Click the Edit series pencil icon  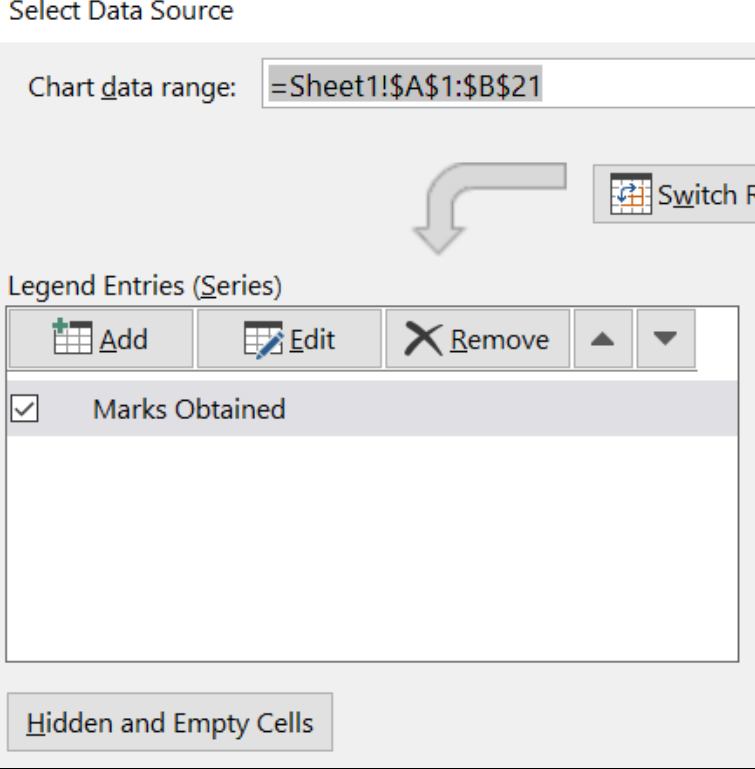(x=263, y=340)
